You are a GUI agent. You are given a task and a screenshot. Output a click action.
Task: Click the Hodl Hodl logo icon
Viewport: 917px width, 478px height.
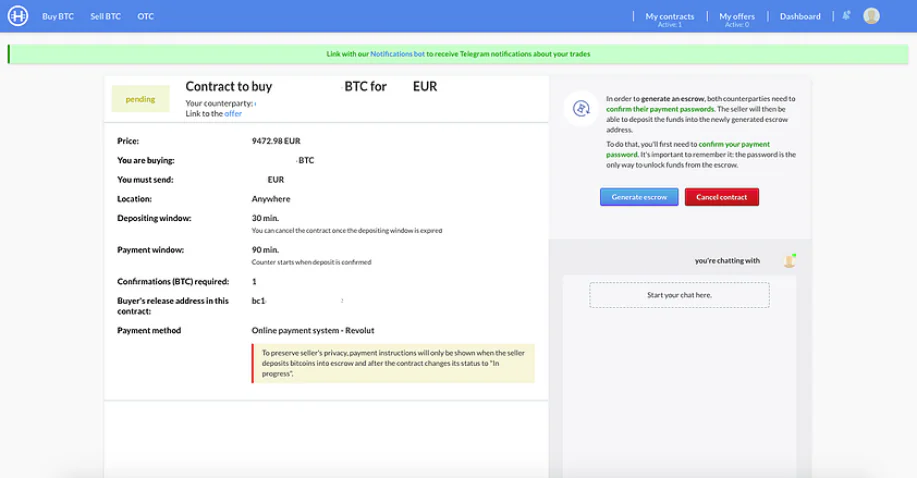click(x=18, y=16)
